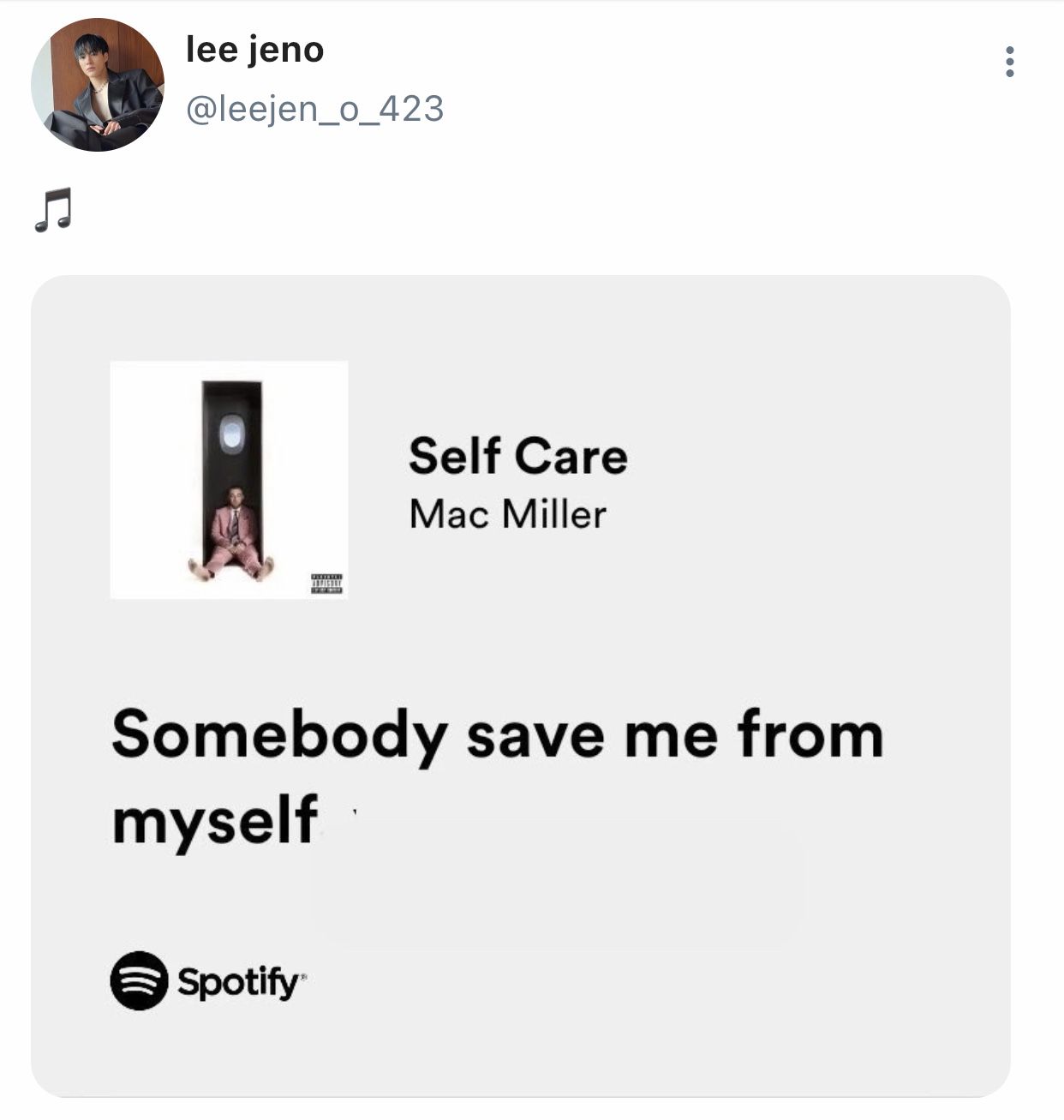Click the round Spotify logo icon
This screenshot has height=1120, width=1064.
[x=139, y=980]
